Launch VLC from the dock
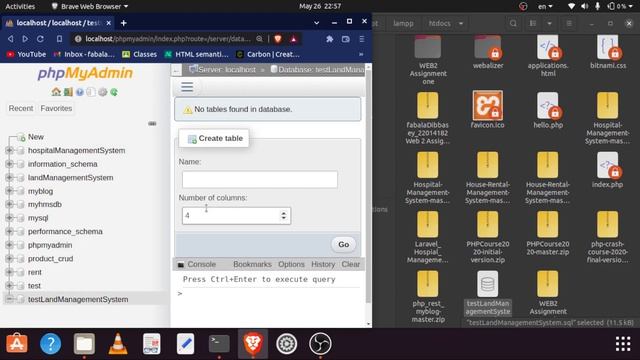 (118, 344)
